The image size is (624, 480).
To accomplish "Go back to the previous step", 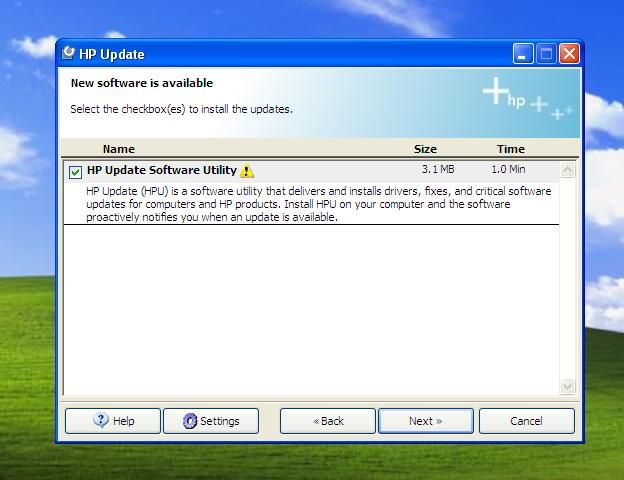I will coord(328,421).
